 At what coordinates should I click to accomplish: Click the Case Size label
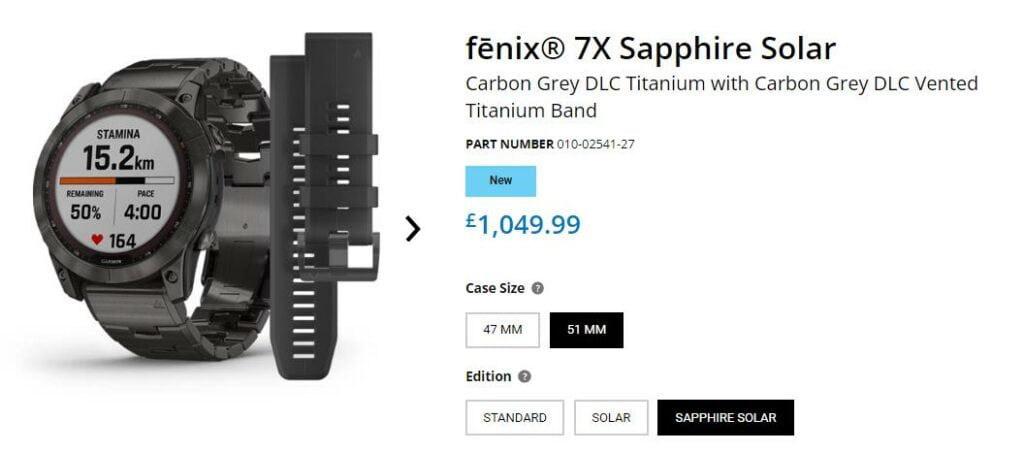(495, 288)
